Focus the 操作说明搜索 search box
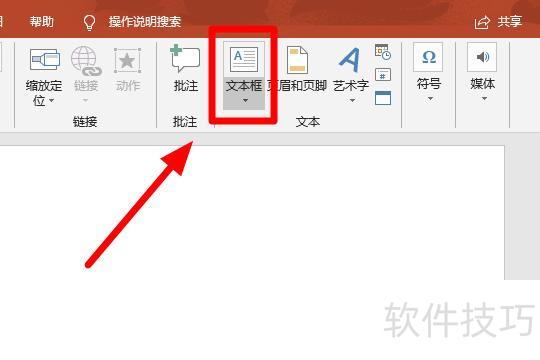540x360 pixels. tap(145, 22)
